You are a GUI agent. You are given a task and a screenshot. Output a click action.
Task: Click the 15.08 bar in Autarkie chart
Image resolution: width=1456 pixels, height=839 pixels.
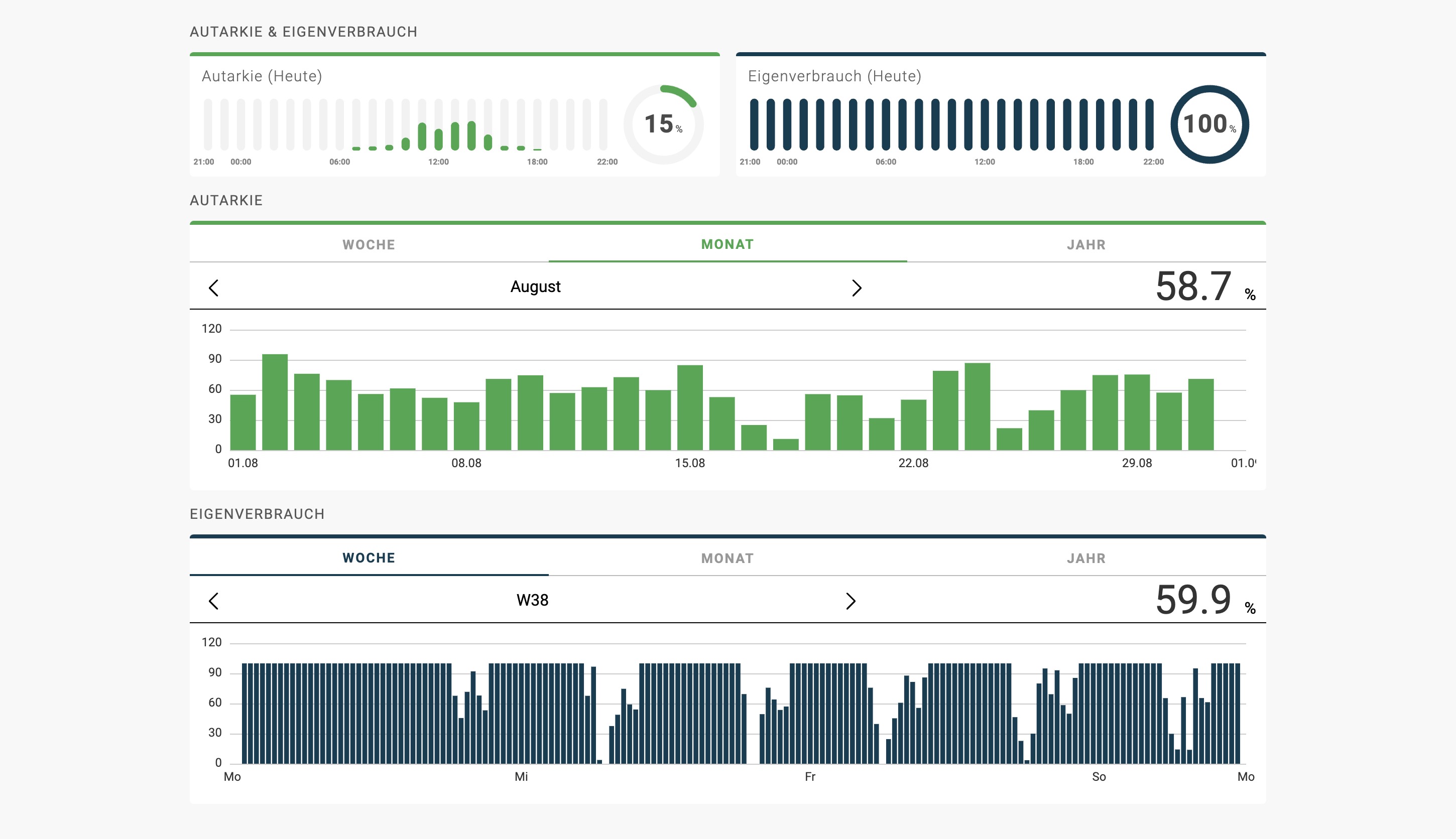click(690, 408)
